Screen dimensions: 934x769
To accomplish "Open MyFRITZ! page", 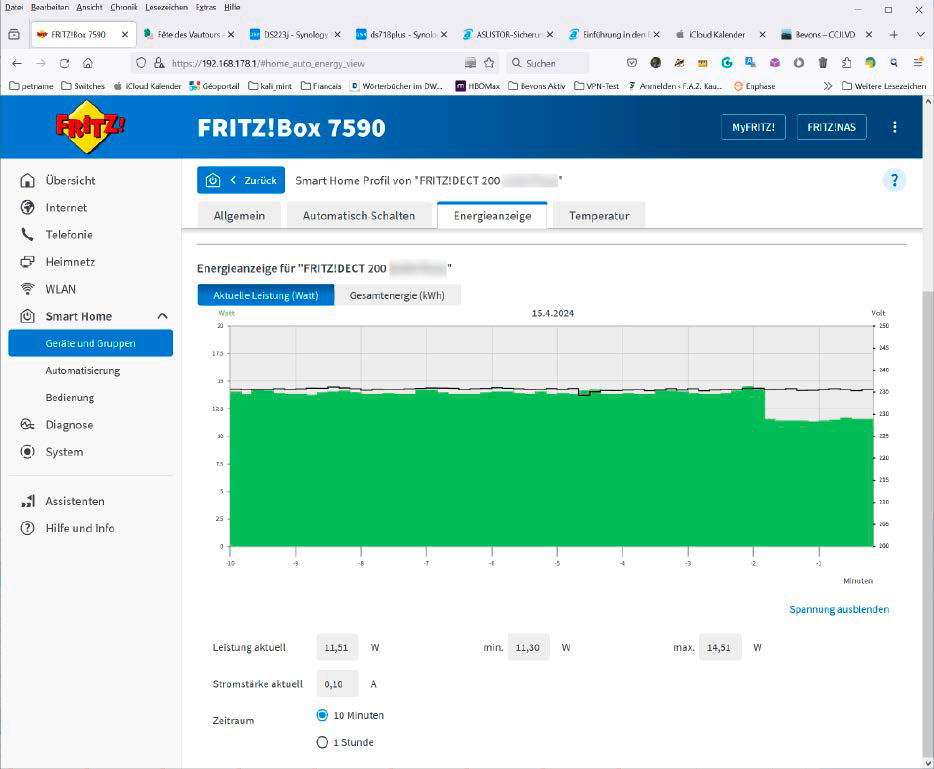I will point(753,127).
